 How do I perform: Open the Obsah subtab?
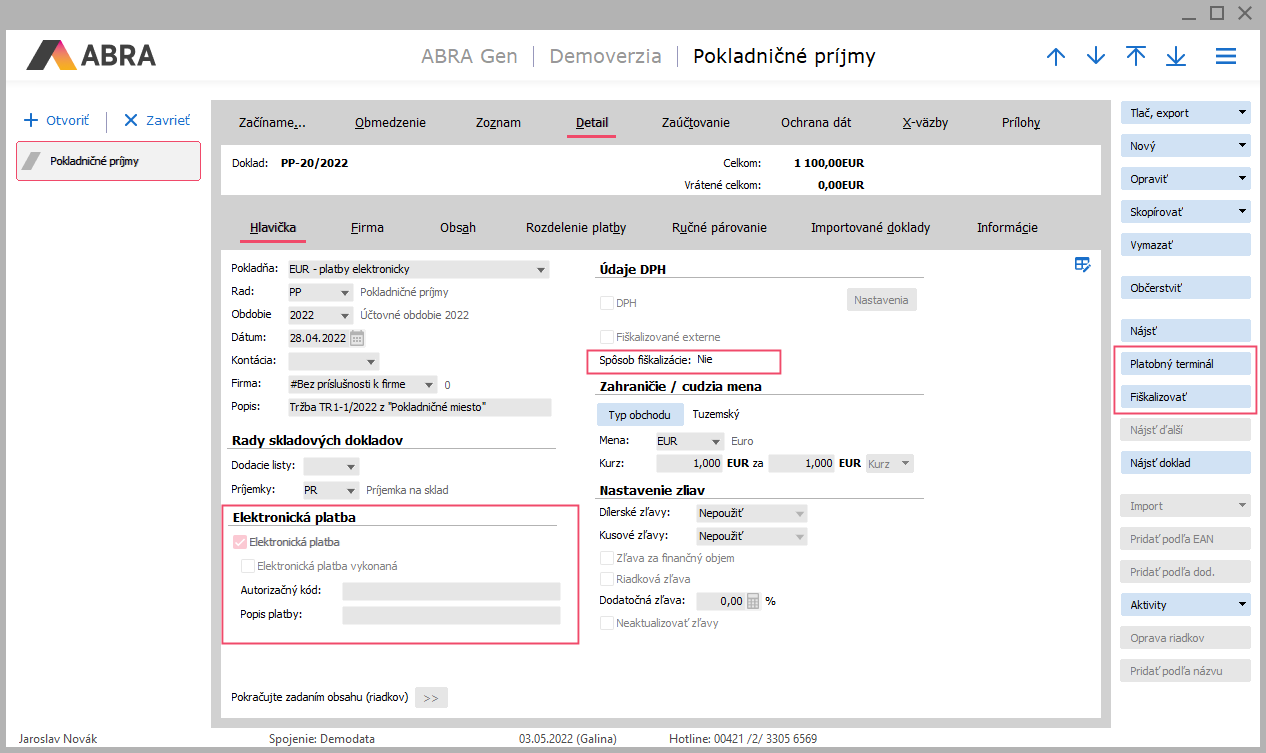tap(457, 228)
